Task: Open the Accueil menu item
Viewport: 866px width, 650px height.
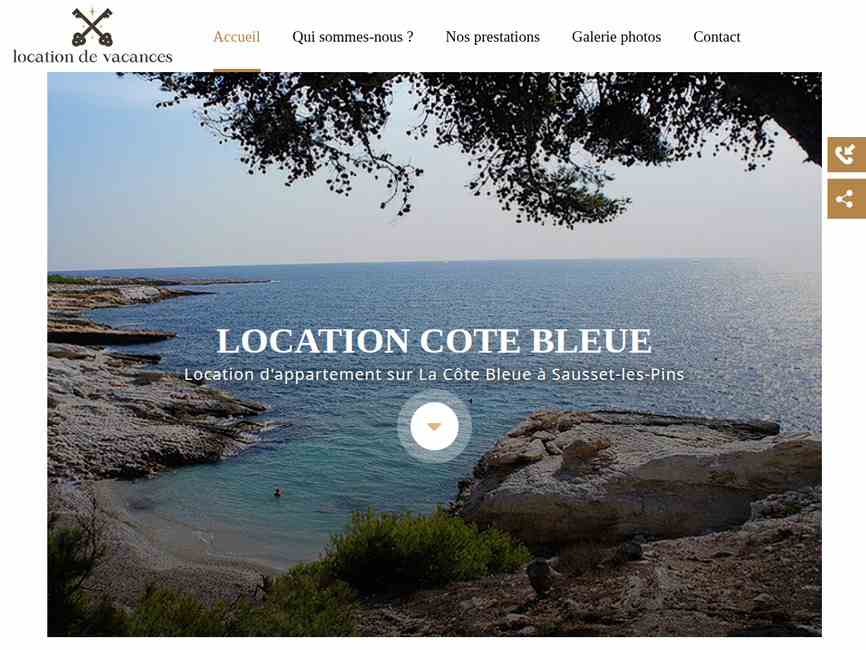Action: click(236, 36)
